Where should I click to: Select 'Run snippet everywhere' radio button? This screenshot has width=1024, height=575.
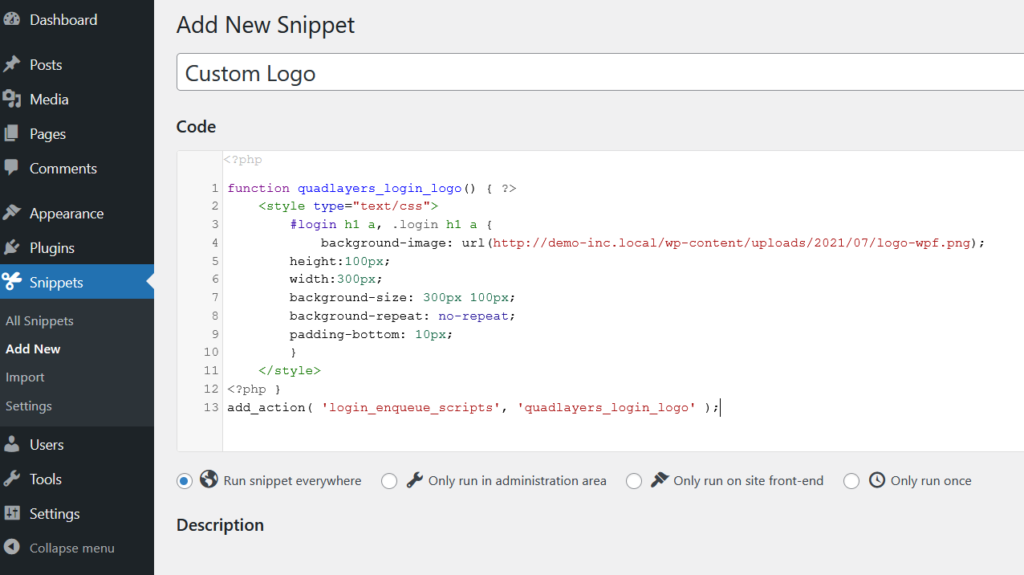tap(184, 481)
